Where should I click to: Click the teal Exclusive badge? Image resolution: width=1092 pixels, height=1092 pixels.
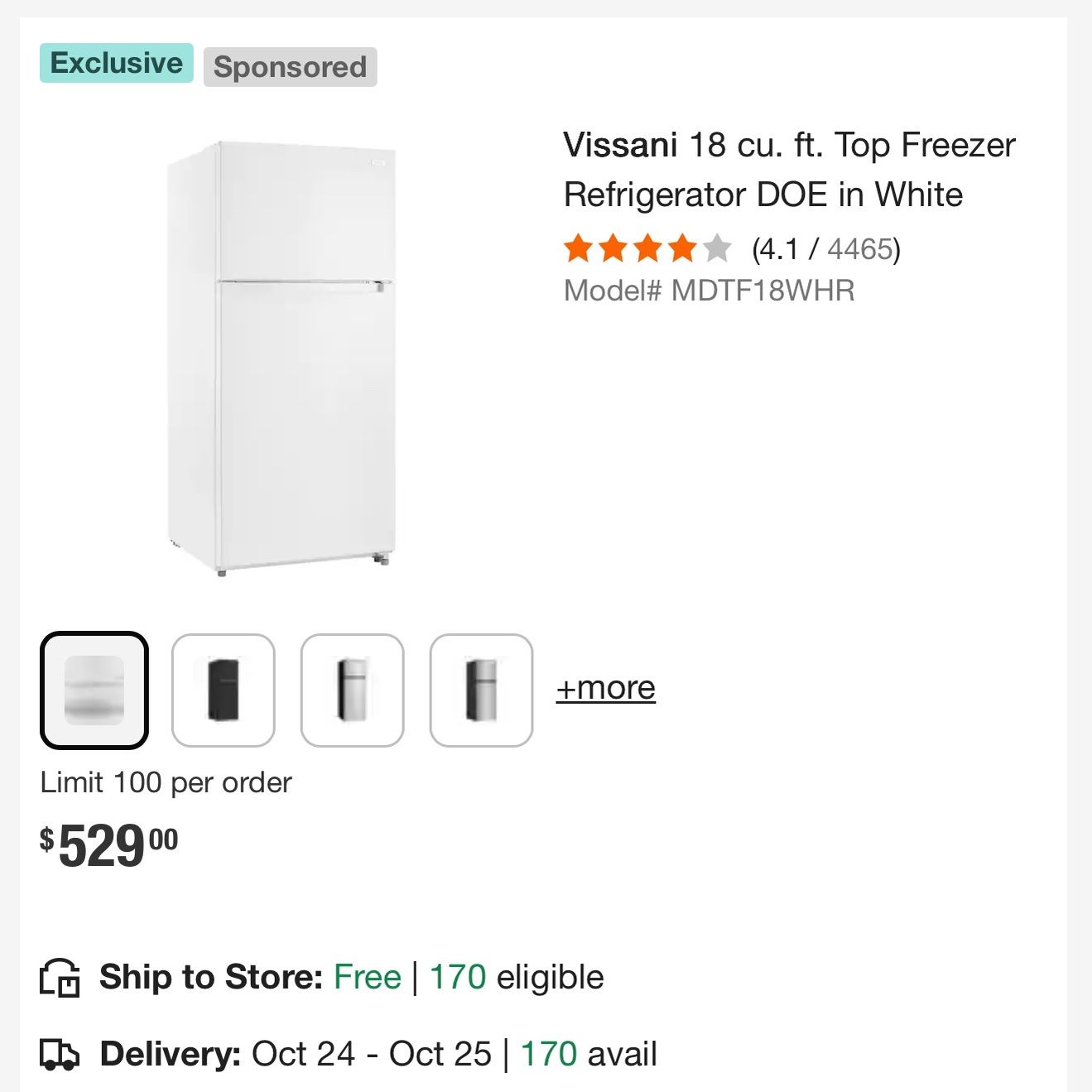[x=117, y=63]
